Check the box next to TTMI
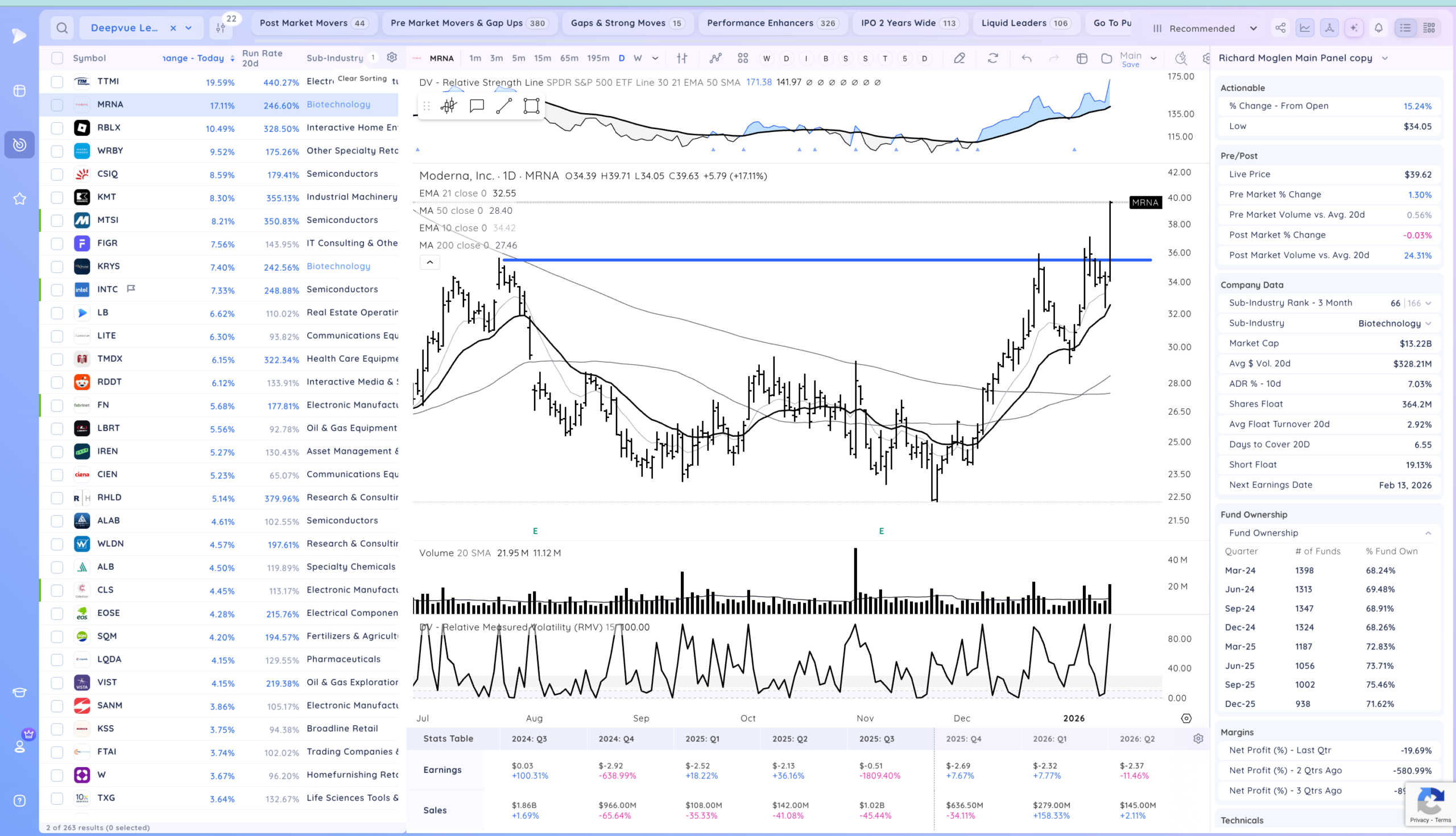1456x836 pixels. [x=57, y=81]
